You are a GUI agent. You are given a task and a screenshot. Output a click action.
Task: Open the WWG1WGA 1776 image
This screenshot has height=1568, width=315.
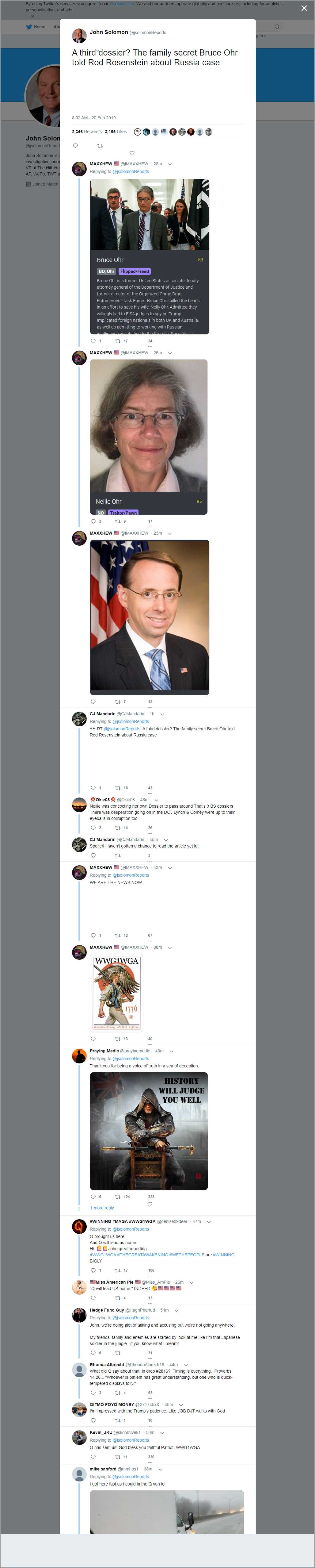point(117,993)
